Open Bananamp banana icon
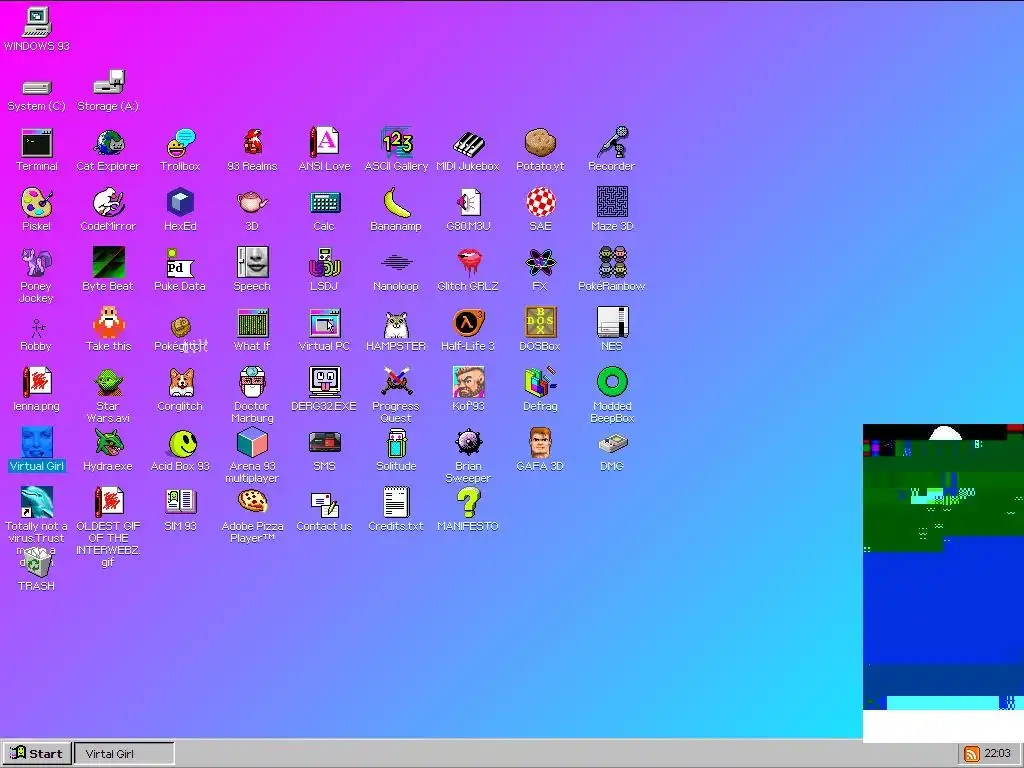1024x768 pixels. point(396,203)
